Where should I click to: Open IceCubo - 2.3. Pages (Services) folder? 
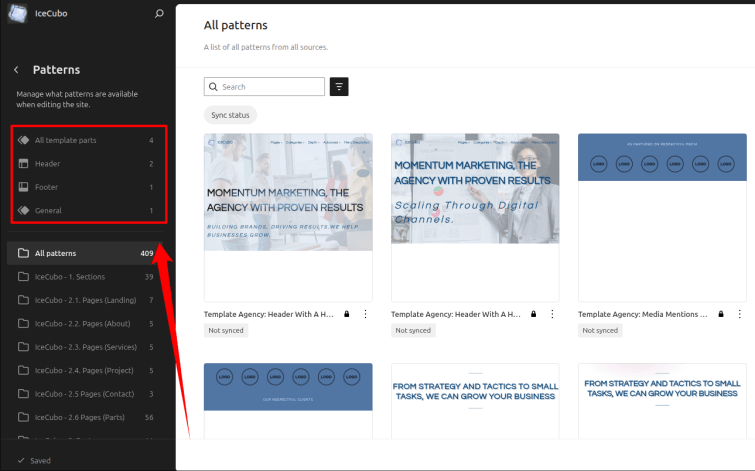point(85,347)
